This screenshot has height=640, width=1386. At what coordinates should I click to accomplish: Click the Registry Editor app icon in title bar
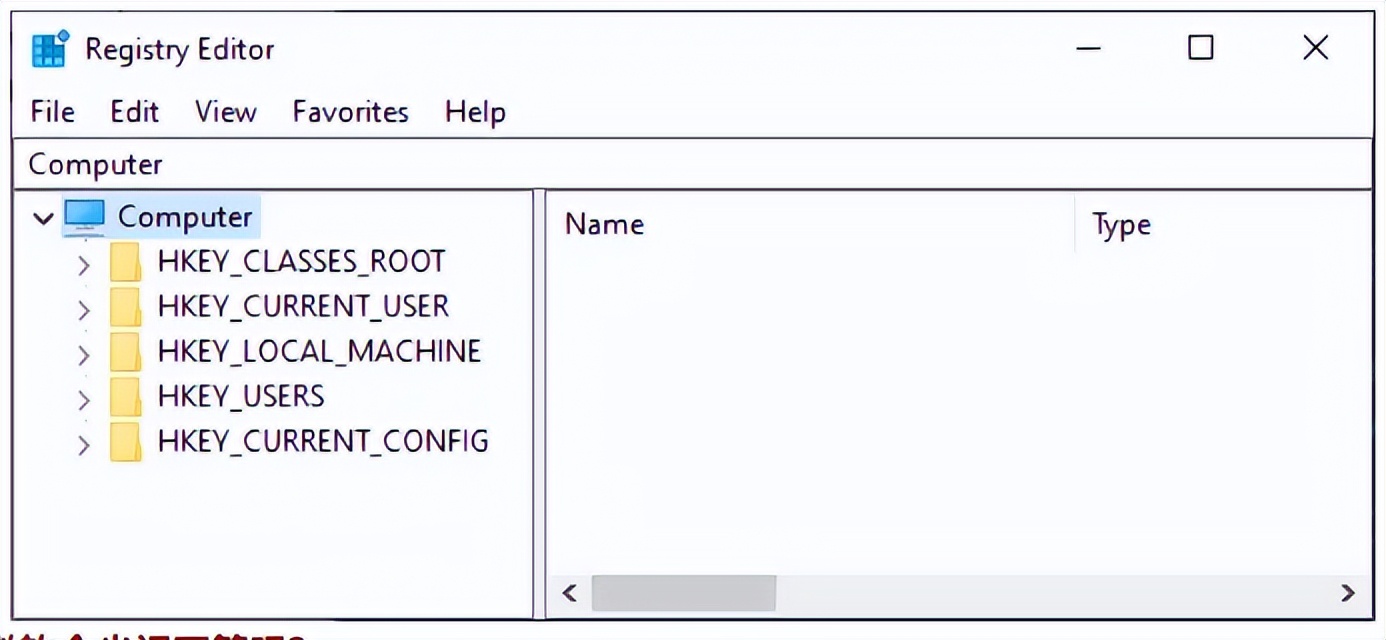point(50,49)
